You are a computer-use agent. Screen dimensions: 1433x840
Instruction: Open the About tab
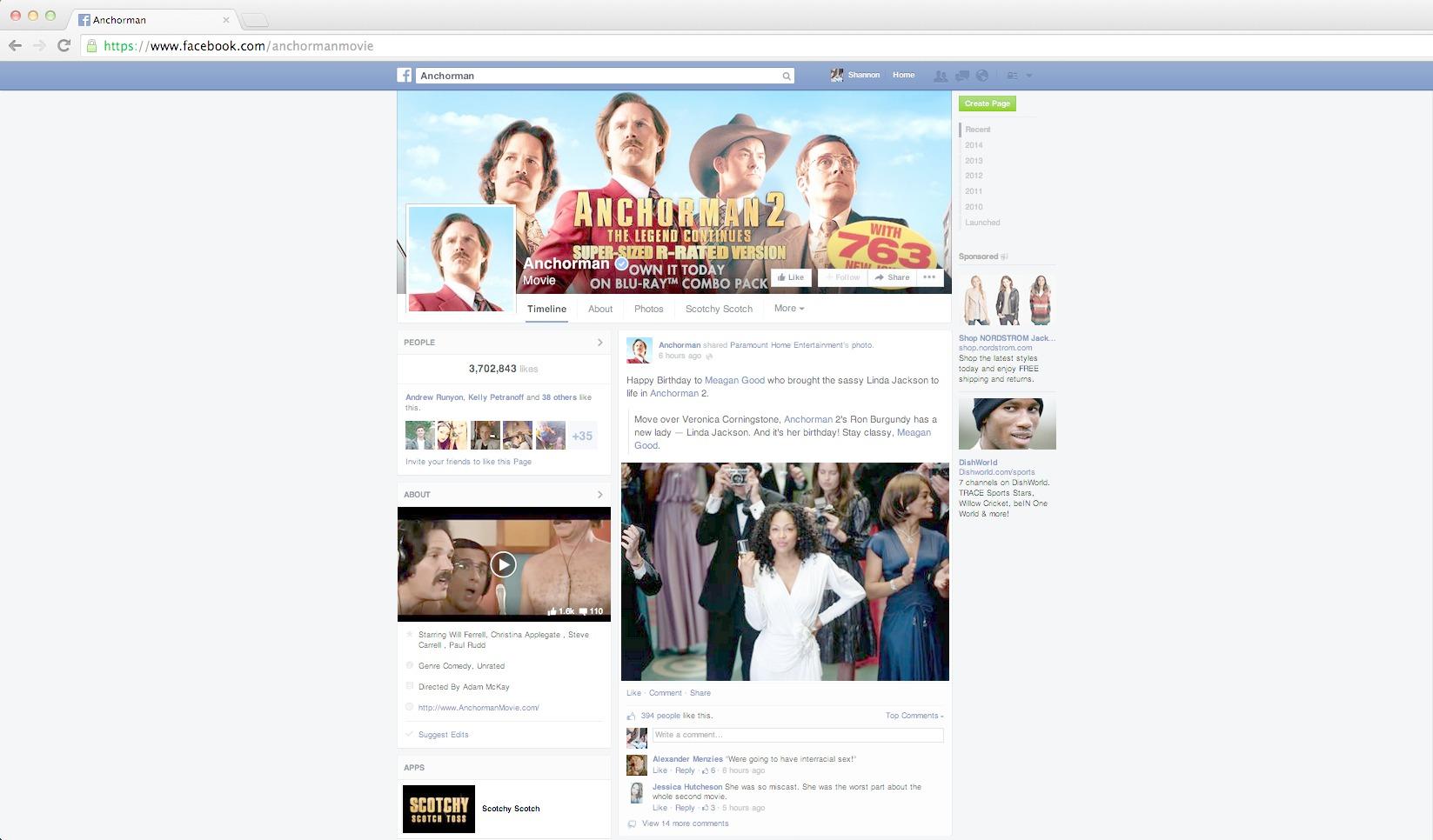pyautogui.click(x=600, y=309)
